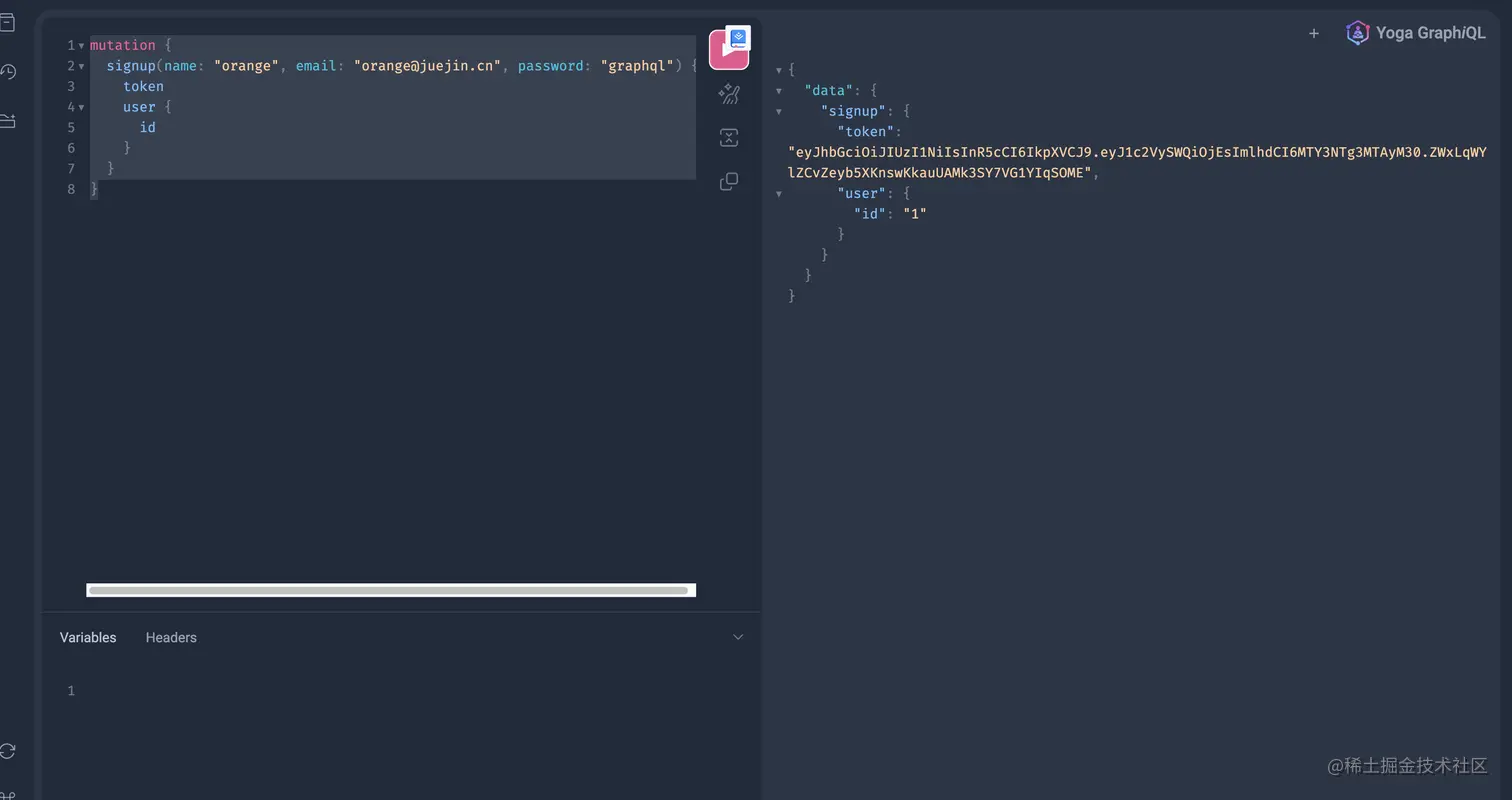
Task: Click the JWT token value in the response
Action: coord(1138,162)
